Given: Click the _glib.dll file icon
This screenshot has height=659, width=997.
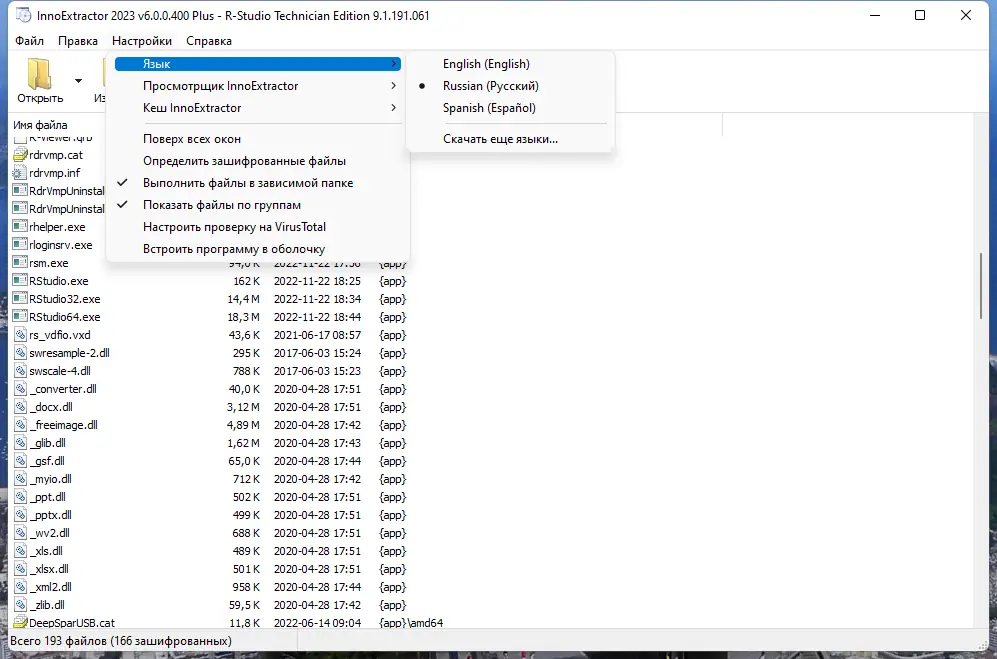Looking at the screenshot, I should (20, 443).
